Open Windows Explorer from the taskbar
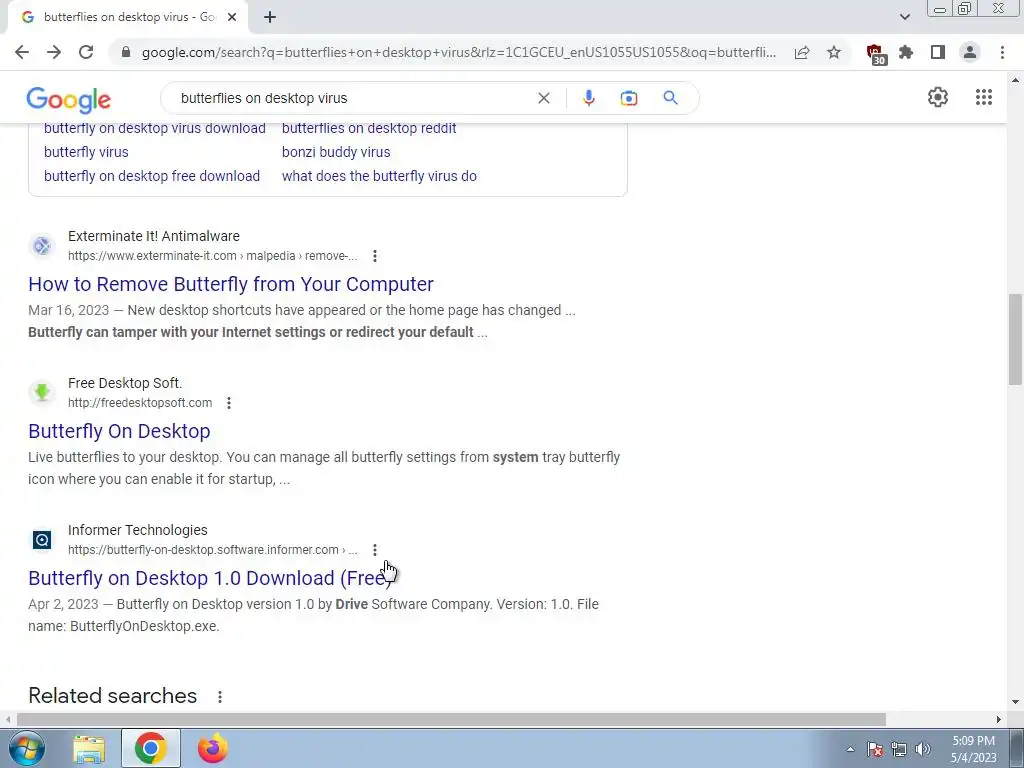The image size is (1024, 768). coord(89,749)
